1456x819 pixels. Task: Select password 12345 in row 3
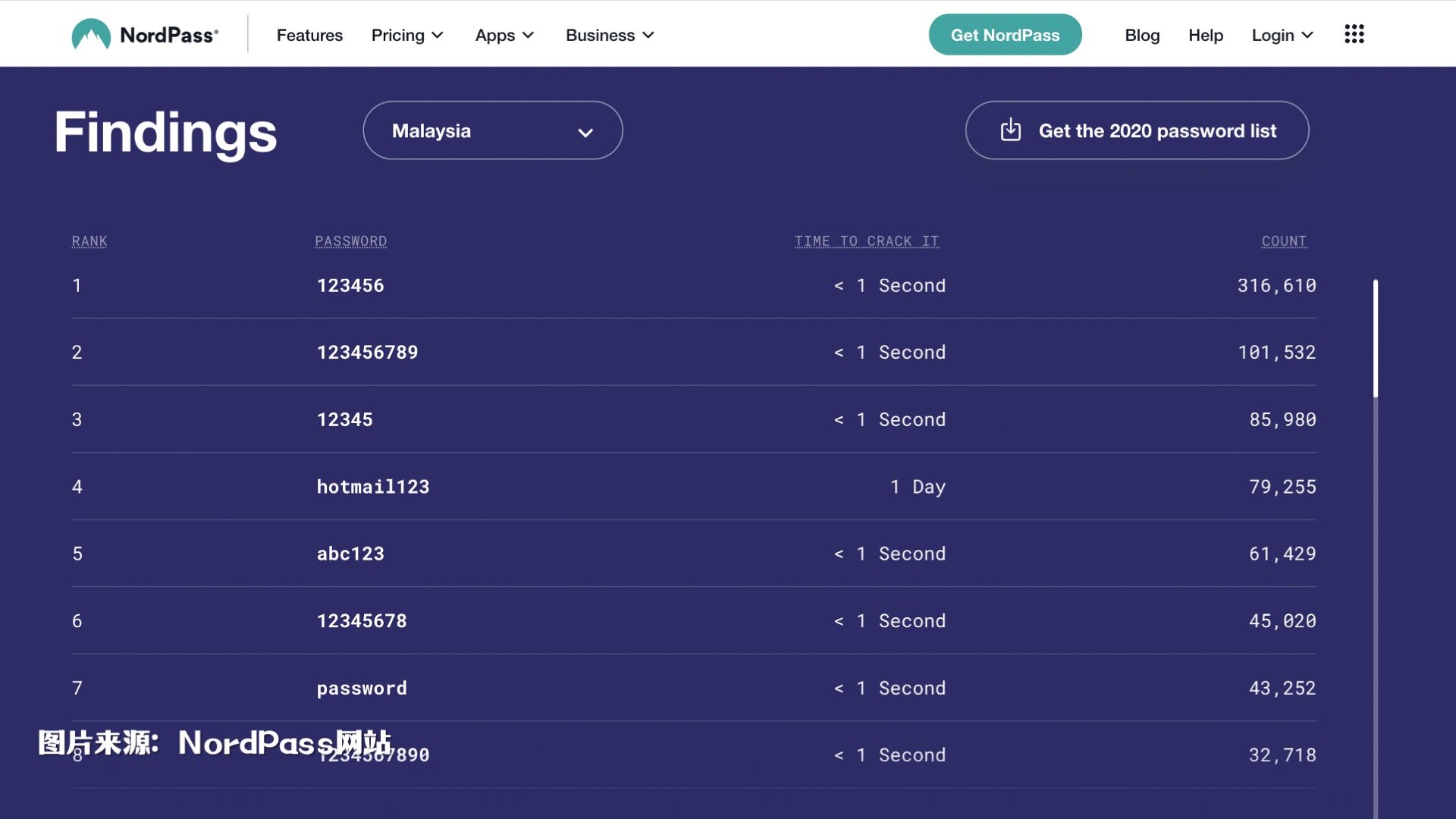(x=345, y=420)
